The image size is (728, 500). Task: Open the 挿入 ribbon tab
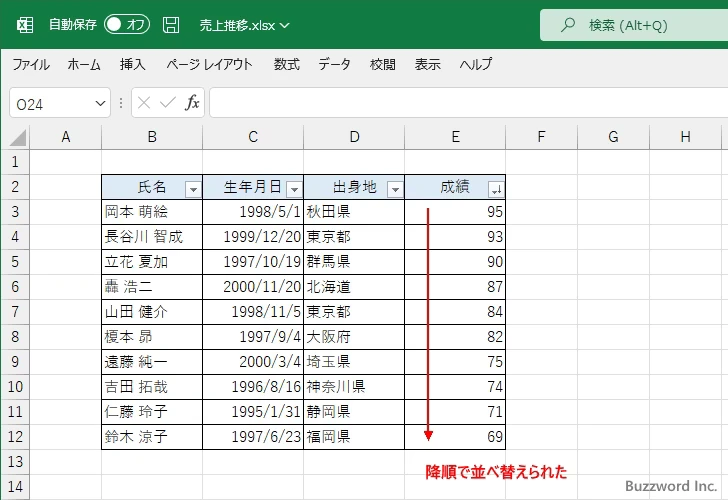click(133, 64)
